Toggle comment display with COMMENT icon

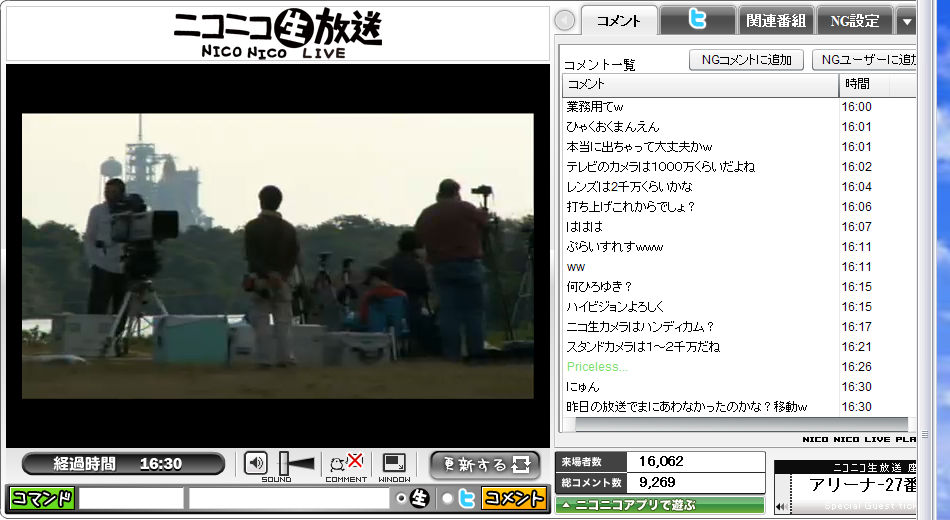346,464
